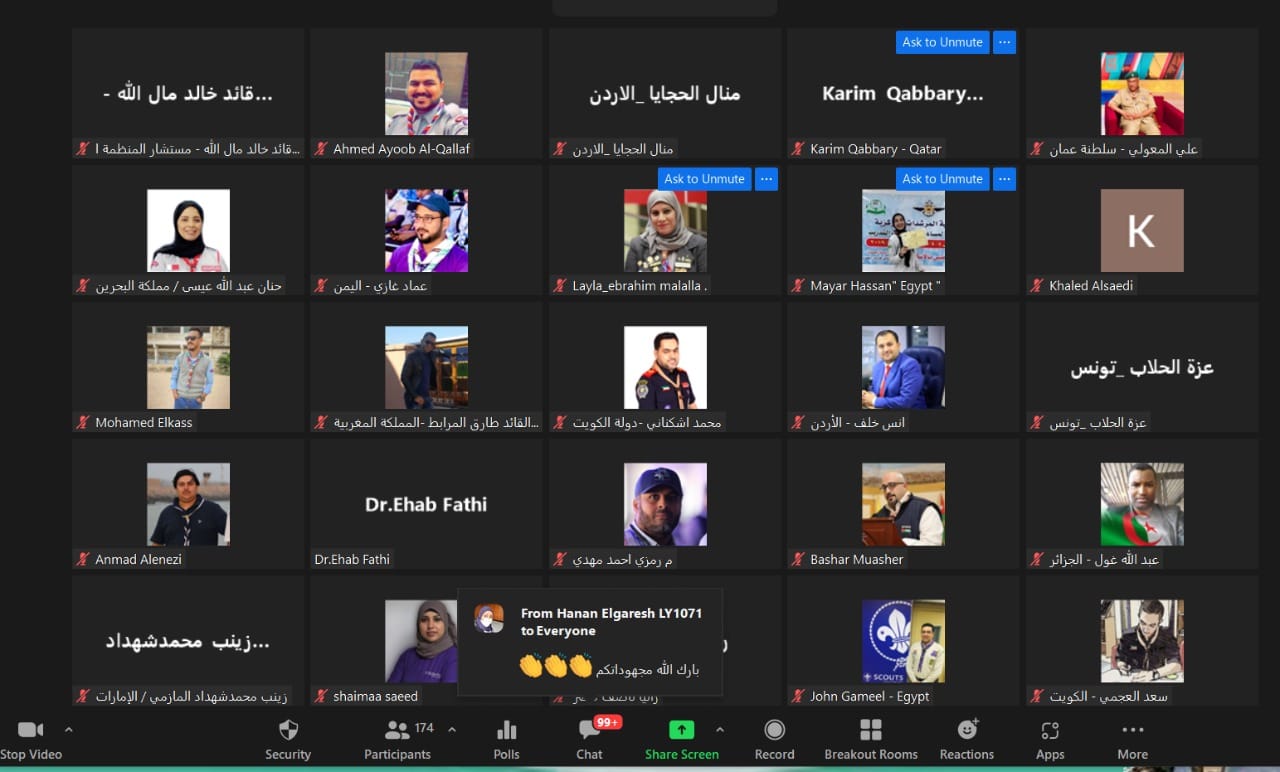Click the chat message from Hanan Elgaresh
This screenshot has width=1280, height=772.
[590, 642]
